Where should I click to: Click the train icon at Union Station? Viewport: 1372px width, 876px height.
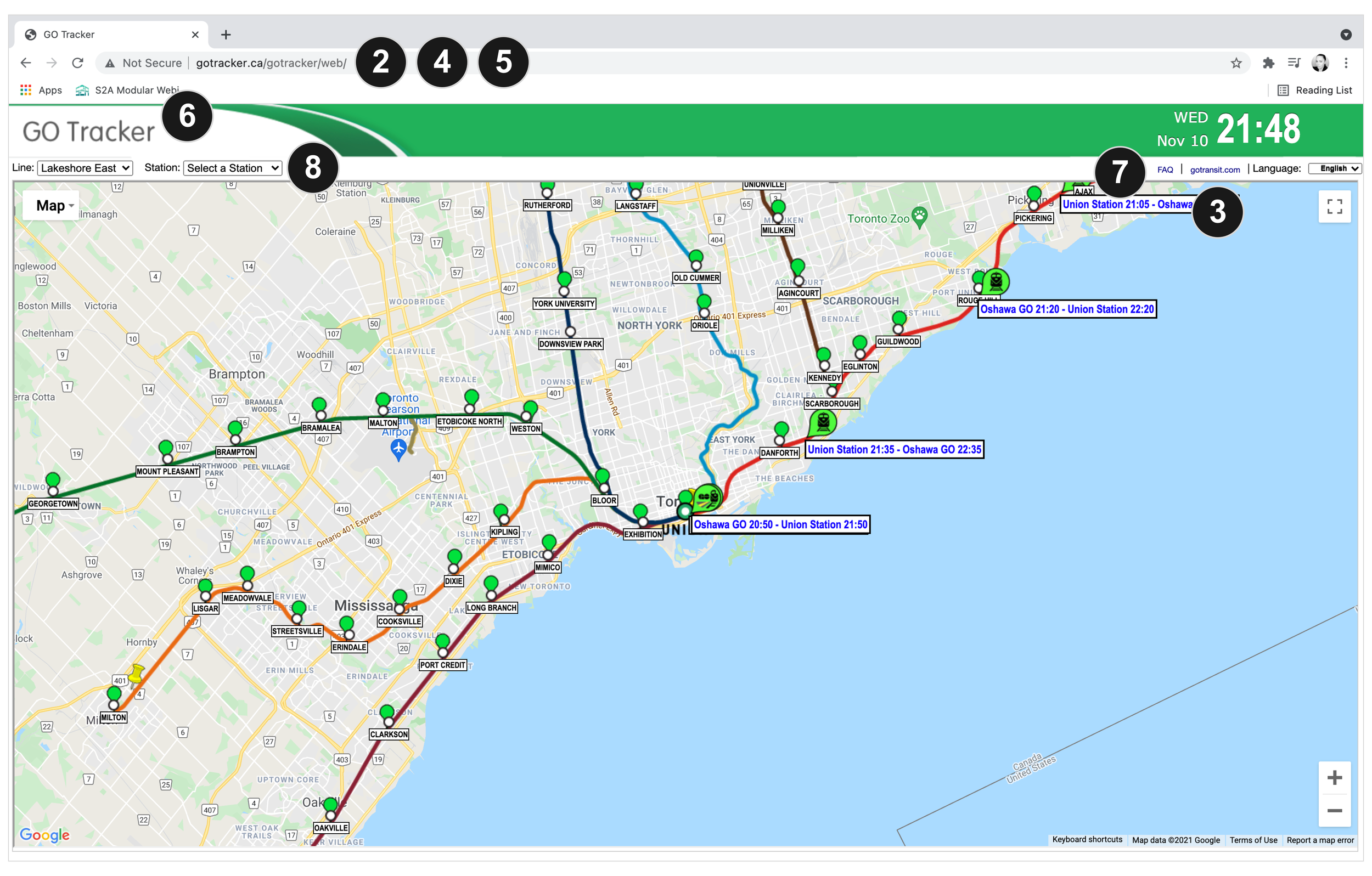(x=708, y=497)
